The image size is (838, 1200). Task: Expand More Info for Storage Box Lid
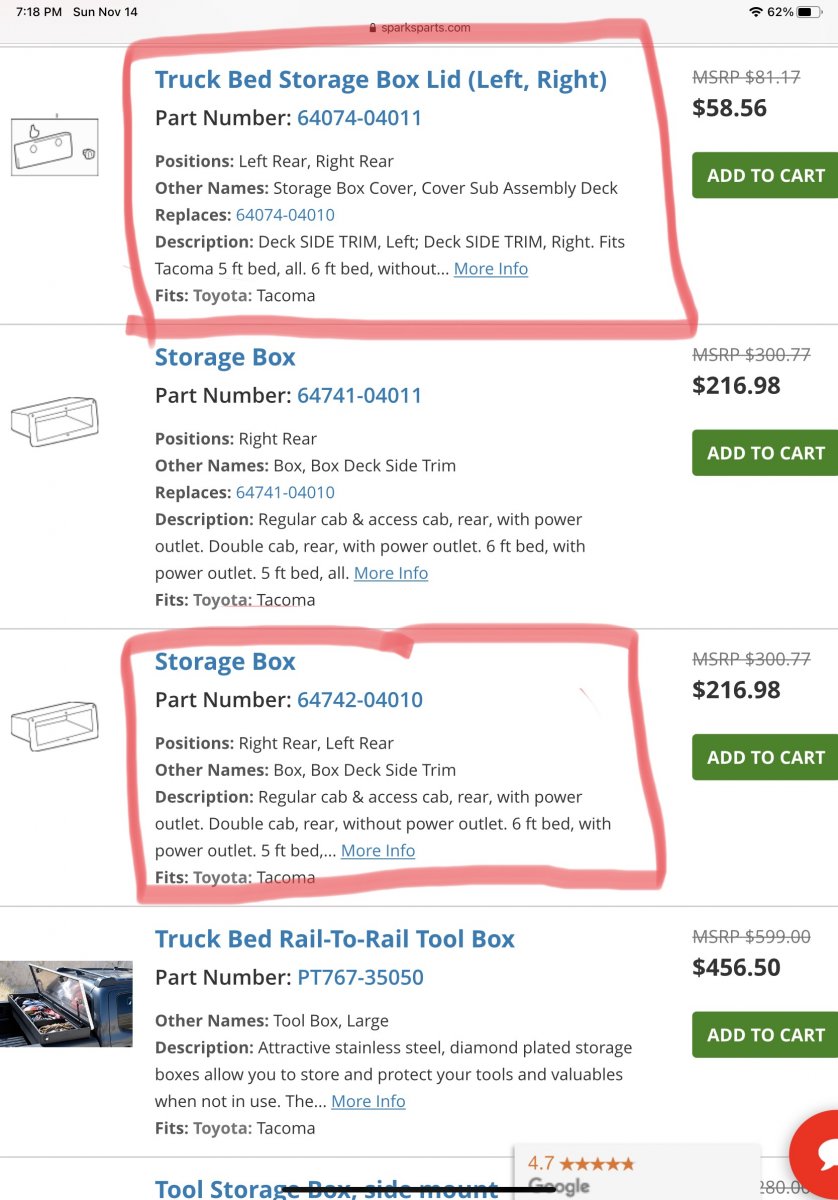coord(490,269)
